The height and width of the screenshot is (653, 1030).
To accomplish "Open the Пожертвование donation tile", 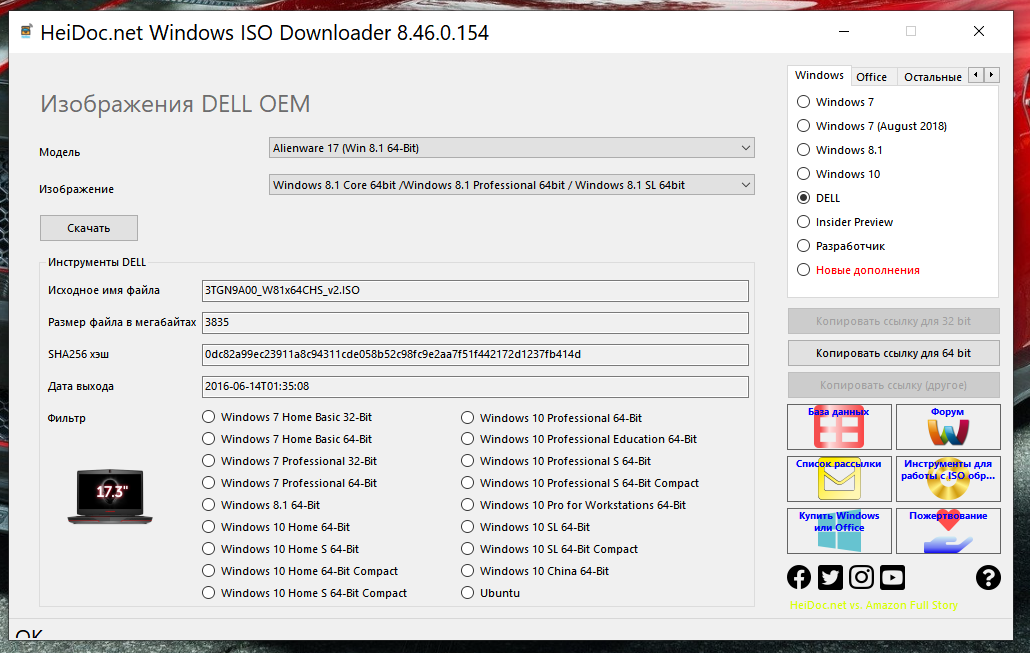I will pyautogui.click(x=948, y=531).
